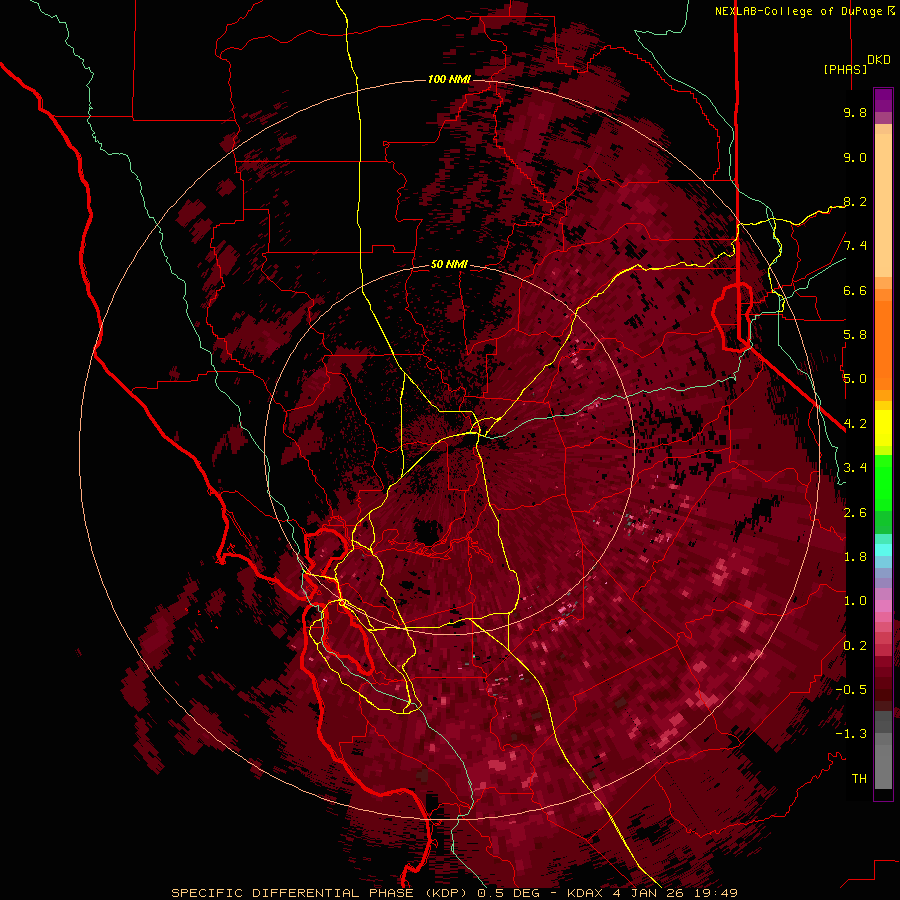Click the 4.2 legend value
900x900 pixels.
click(855, 424)
